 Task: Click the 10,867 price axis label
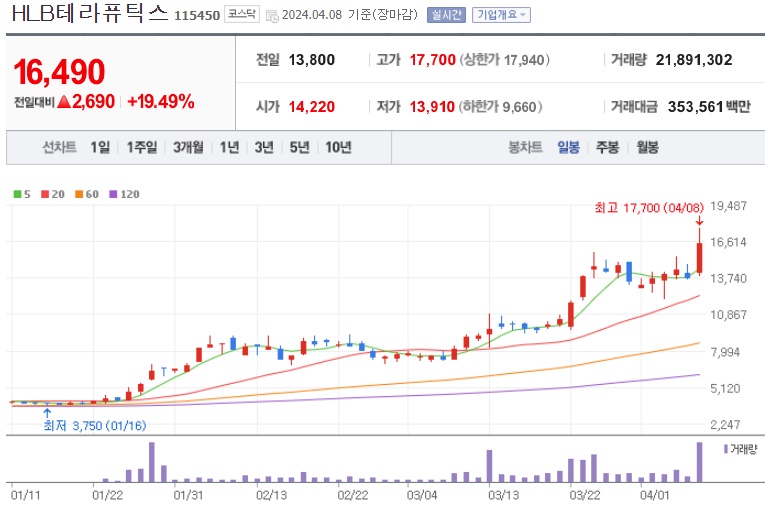tap(728, 315)
